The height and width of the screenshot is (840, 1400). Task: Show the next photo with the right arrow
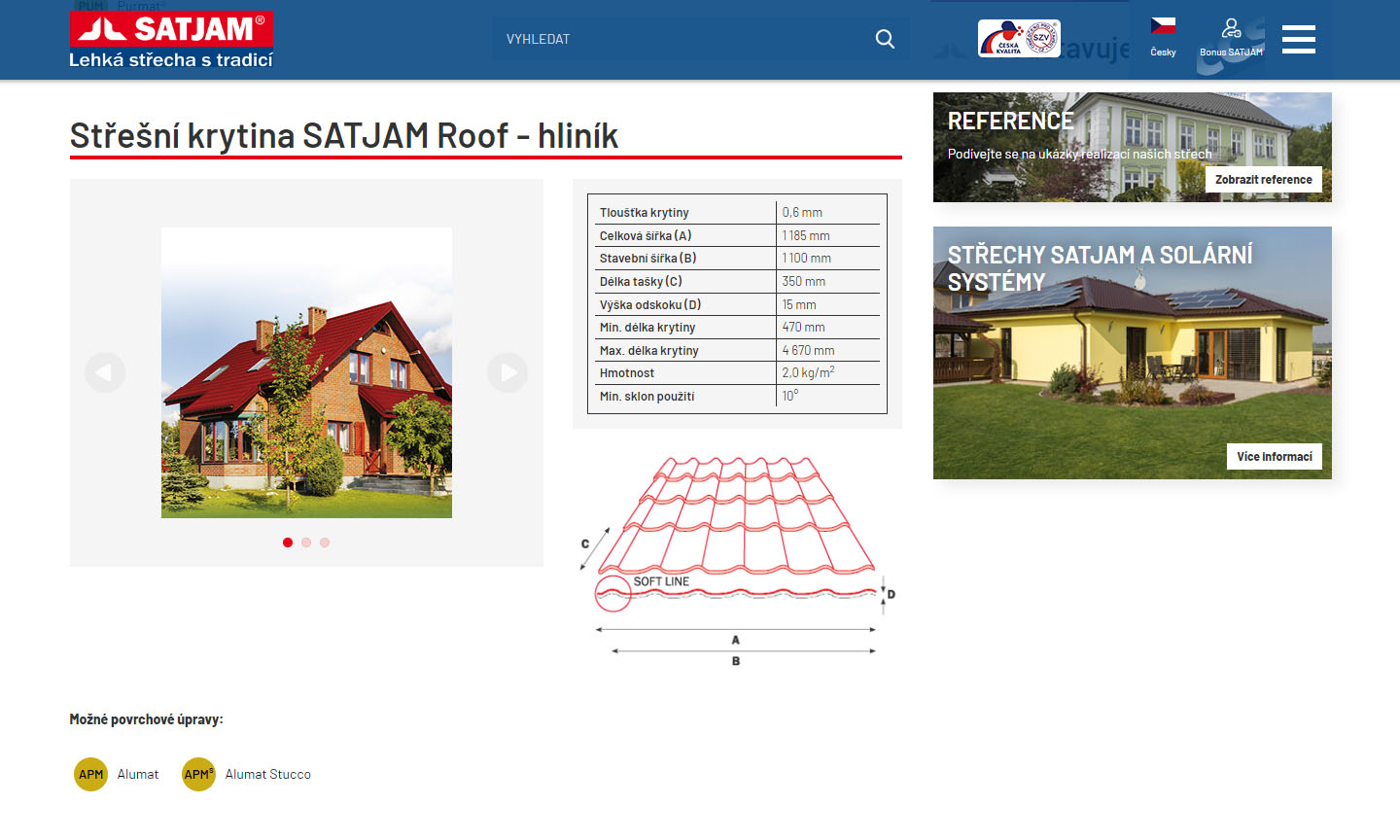point(507,372)
